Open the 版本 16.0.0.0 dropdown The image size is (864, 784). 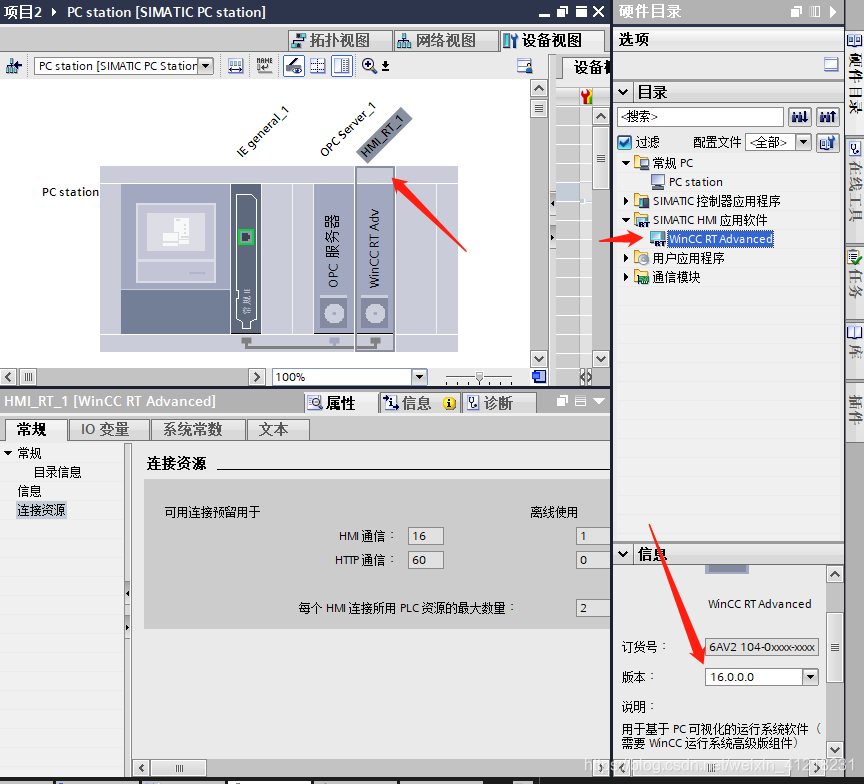click(x=810, y=677)
